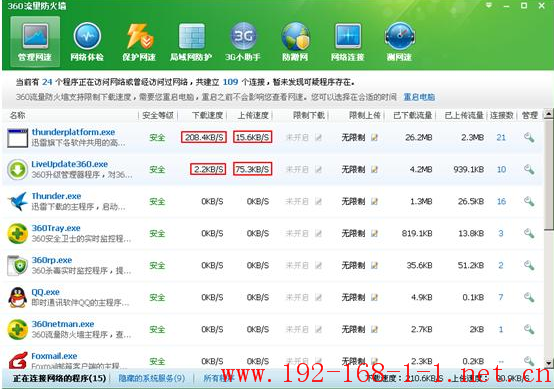Sort by 上传速度 column header
The width and height of the screenshot is (554, 389).
coord(253,115)
